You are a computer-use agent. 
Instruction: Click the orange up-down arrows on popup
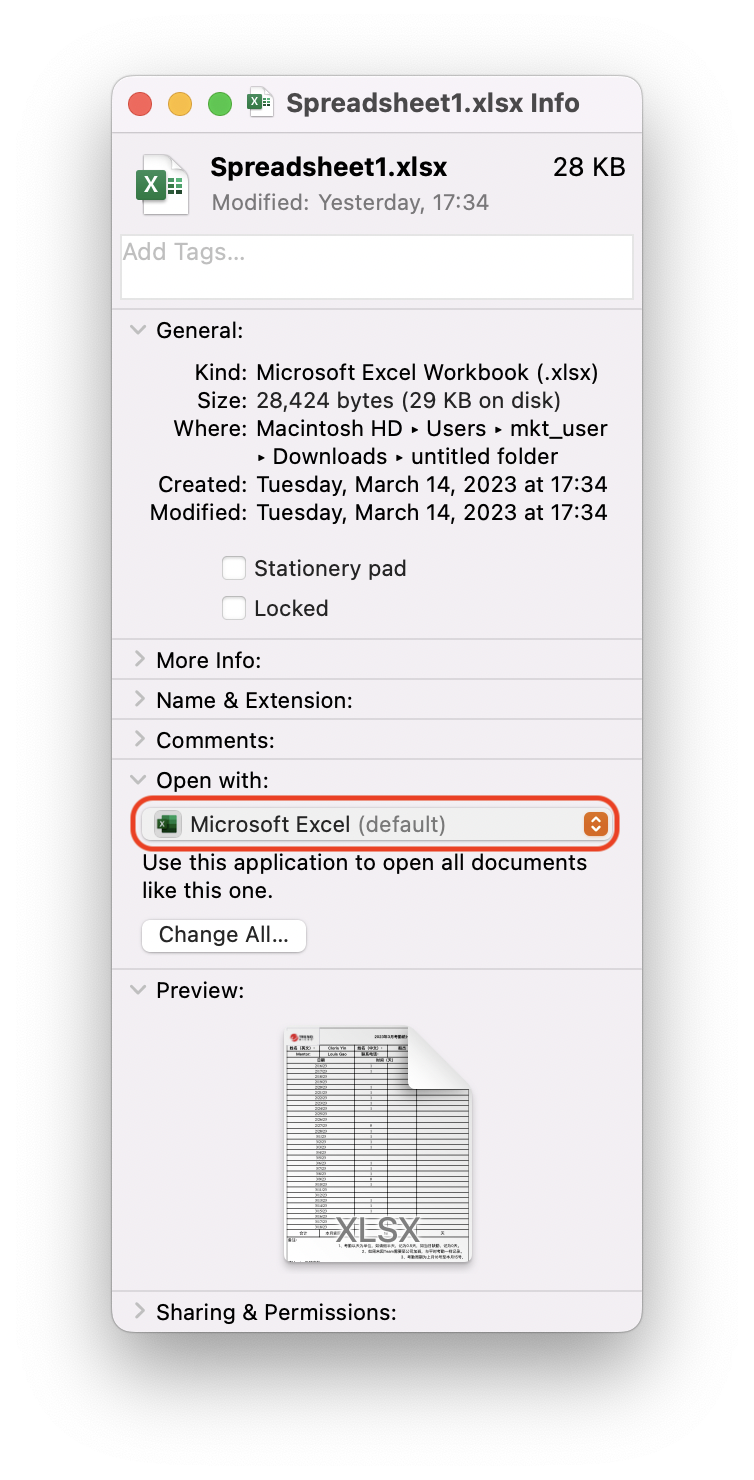(595, 824)
